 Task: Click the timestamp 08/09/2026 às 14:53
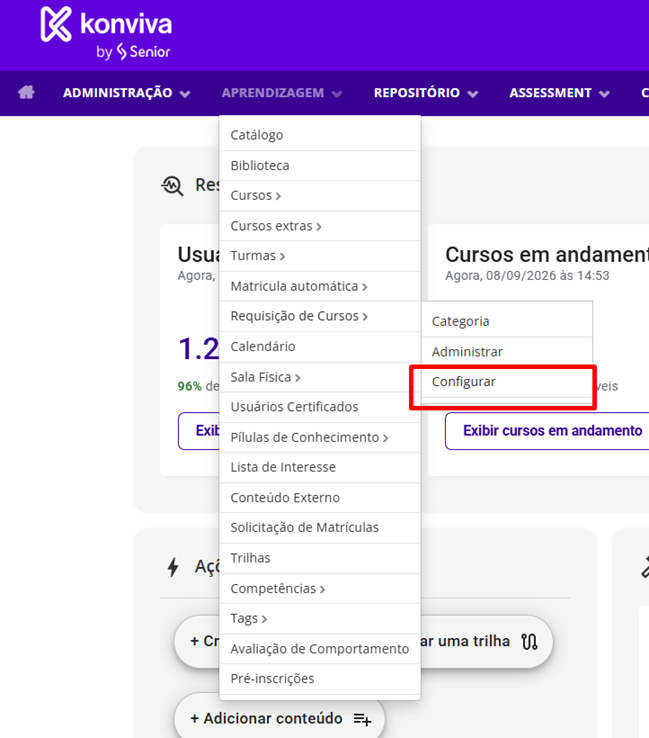(547, 275)
